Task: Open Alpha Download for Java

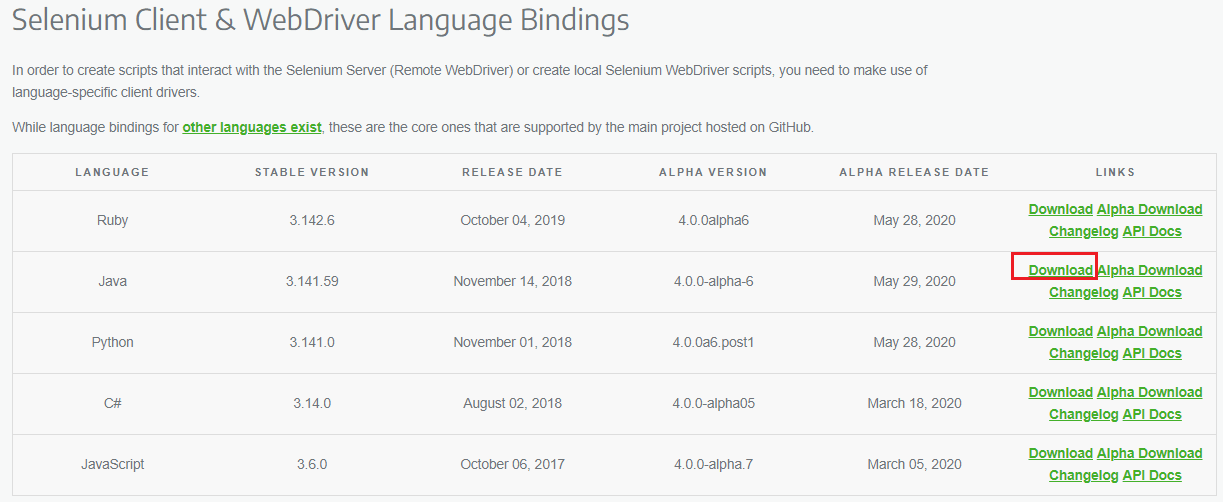Action: click(x=1149, y=270)
